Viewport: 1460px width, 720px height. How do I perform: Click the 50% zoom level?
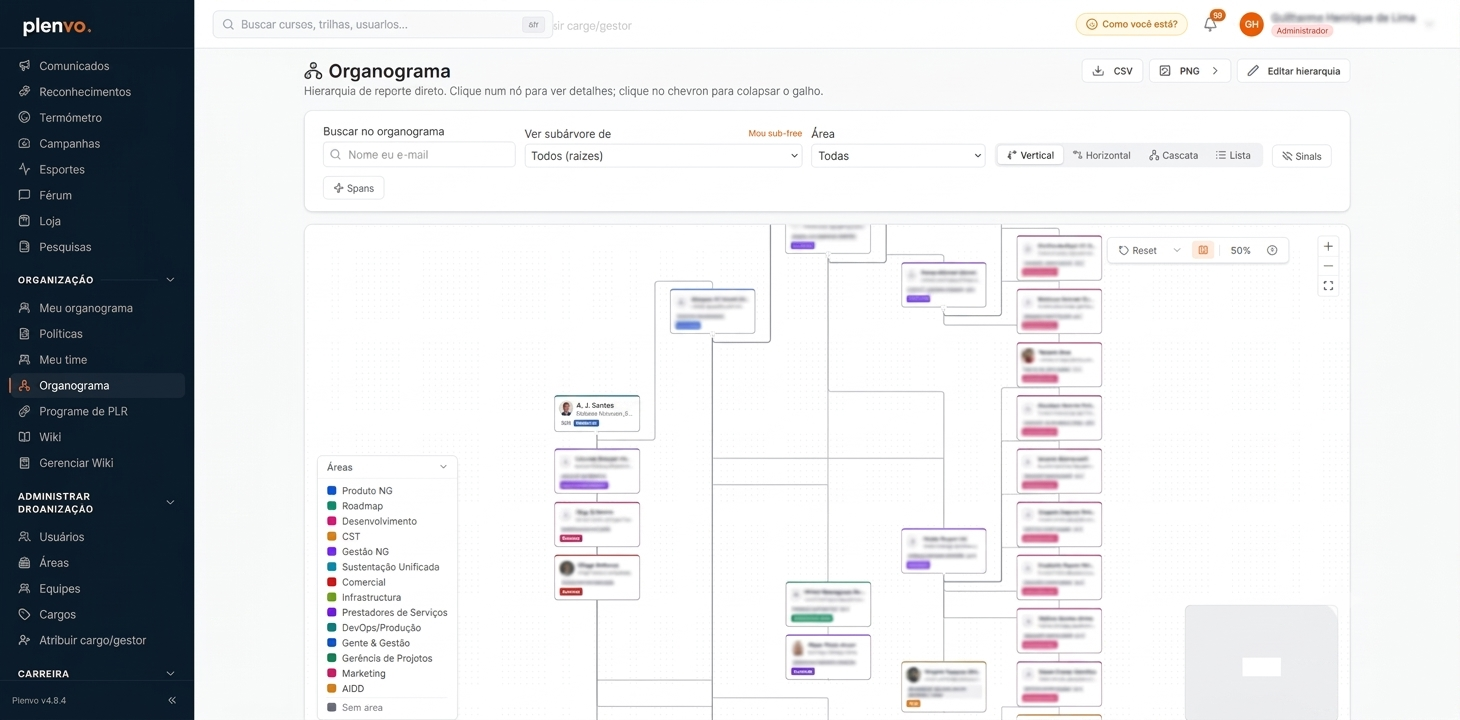click(x=1241, y=250)
